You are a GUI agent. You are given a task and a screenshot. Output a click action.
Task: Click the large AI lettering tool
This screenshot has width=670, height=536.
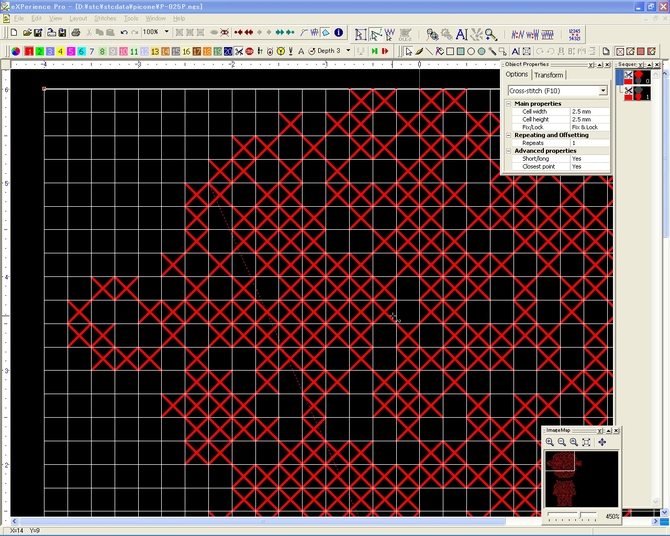tap(461, 34)
